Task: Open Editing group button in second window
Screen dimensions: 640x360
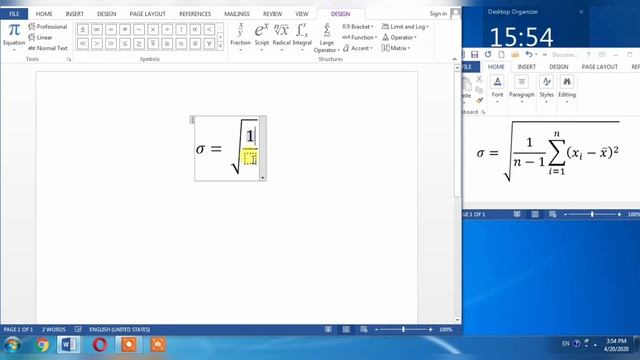Action: coord(567,89)
